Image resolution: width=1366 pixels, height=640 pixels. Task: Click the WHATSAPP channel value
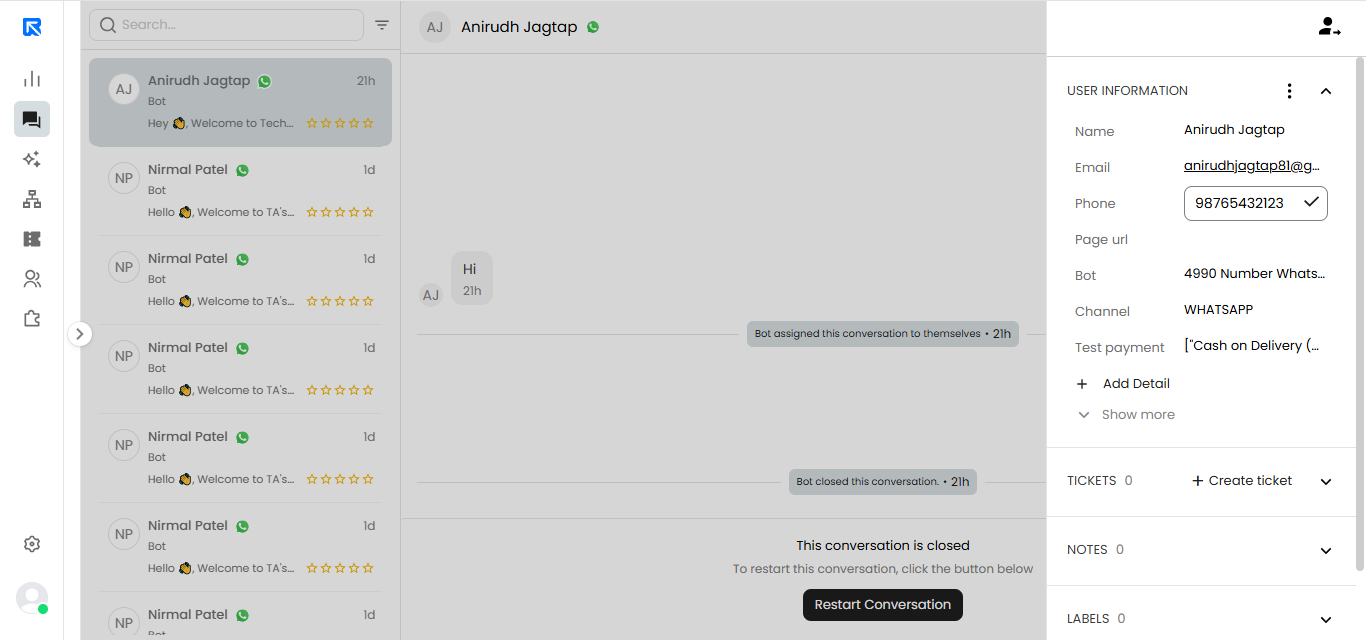click(x=1218, y=310)
